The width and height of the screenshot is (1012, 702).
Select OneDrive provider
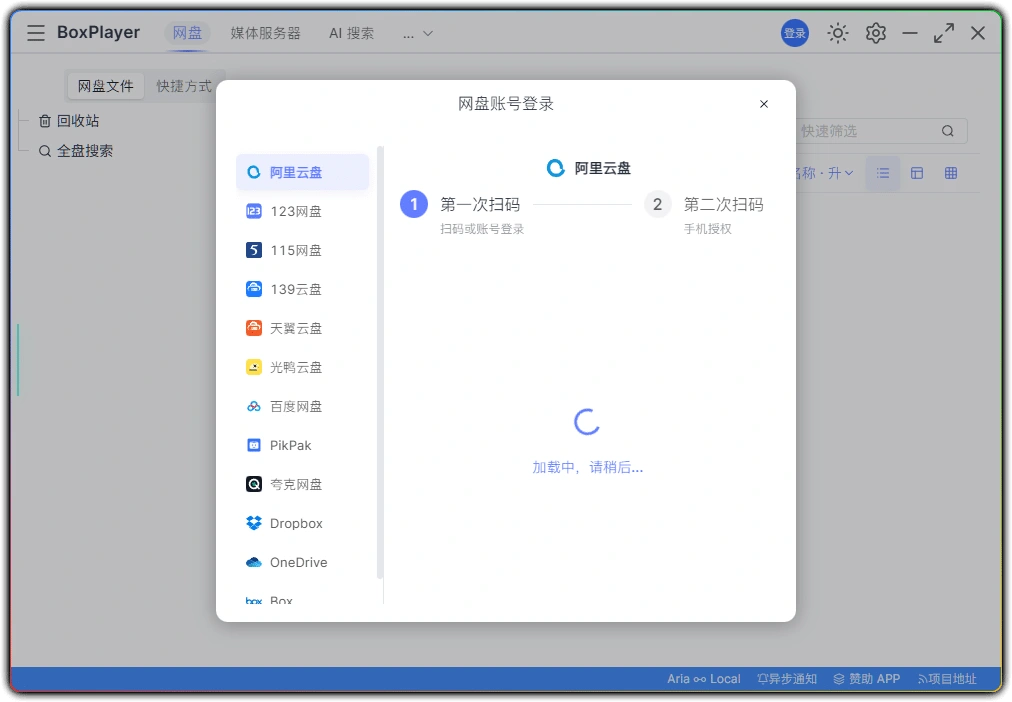(303, 563)
